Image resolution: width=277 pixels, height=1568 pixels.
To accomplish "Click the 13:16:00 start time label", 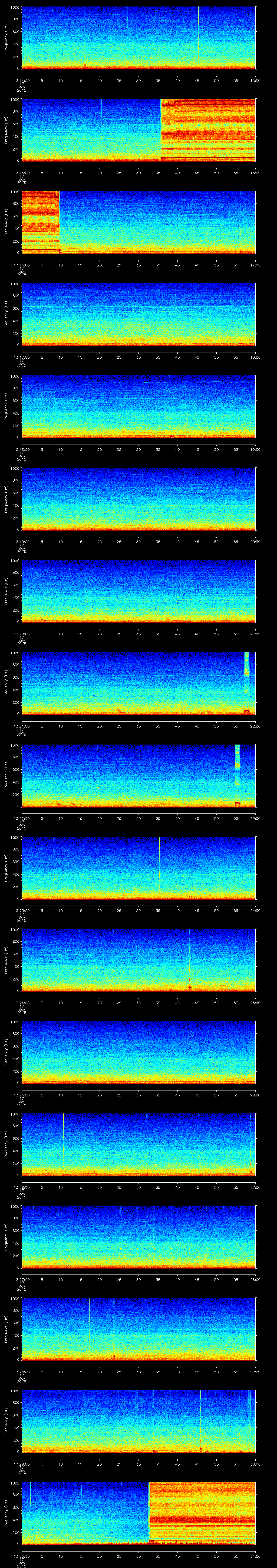I will pos(21,265).
